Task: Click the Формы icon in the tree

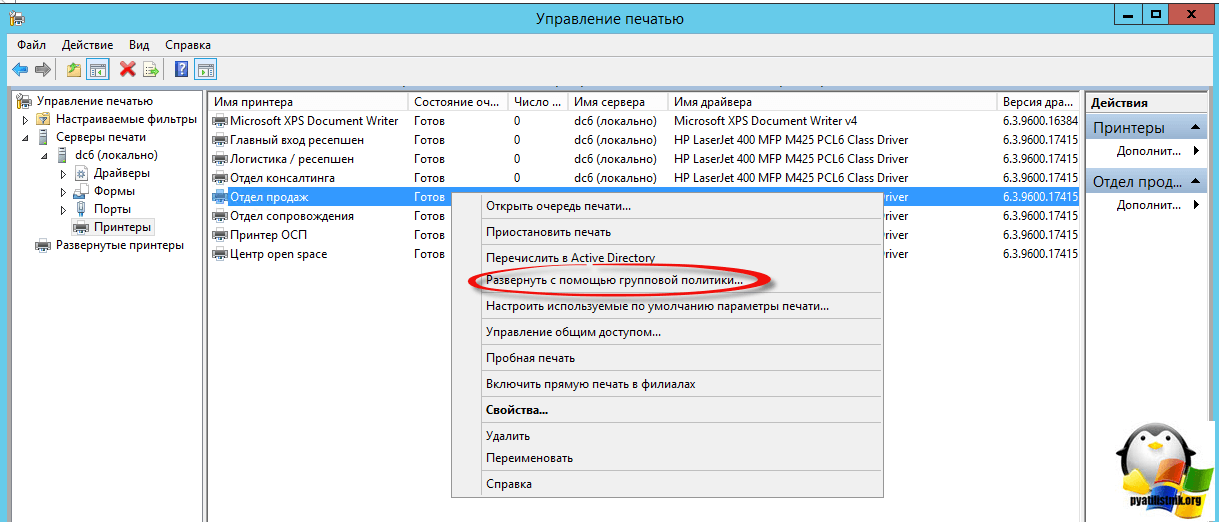Action: click(x=82, y=191)
